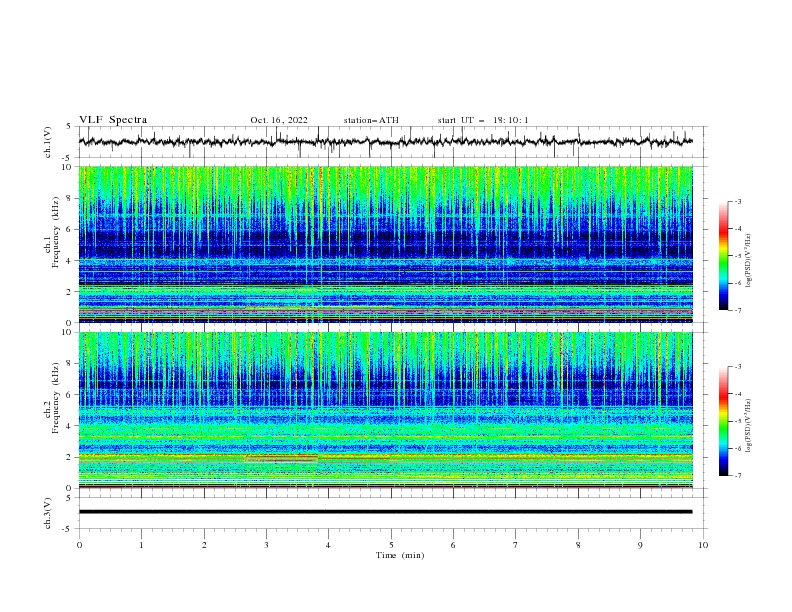Click the "8" tick on ch.1 frequency axis
The height and width of the screenshot is (612, 792).
point(70,198)
